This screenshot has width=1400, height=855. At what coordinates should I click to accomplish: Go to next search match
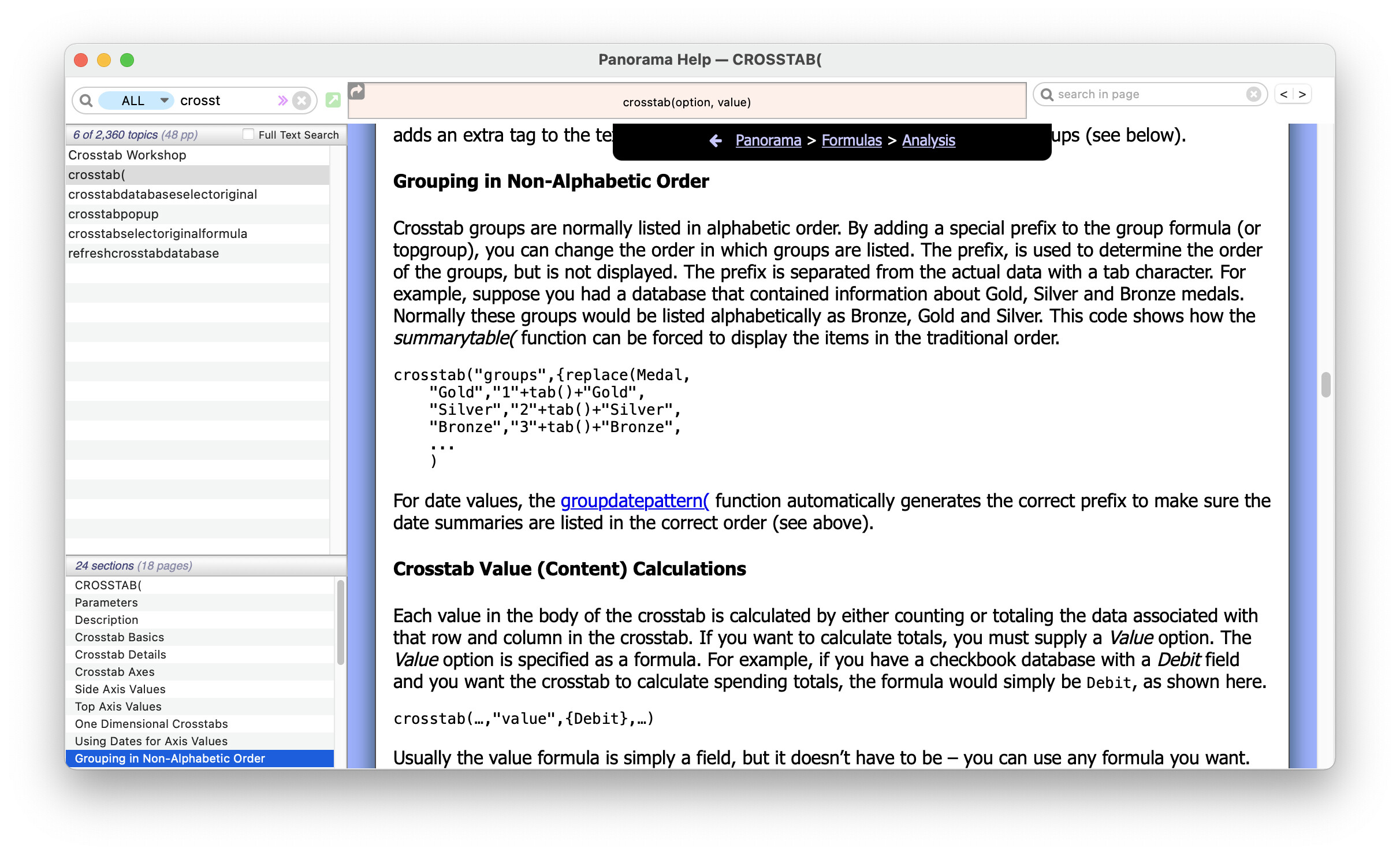click(1302, 94)
